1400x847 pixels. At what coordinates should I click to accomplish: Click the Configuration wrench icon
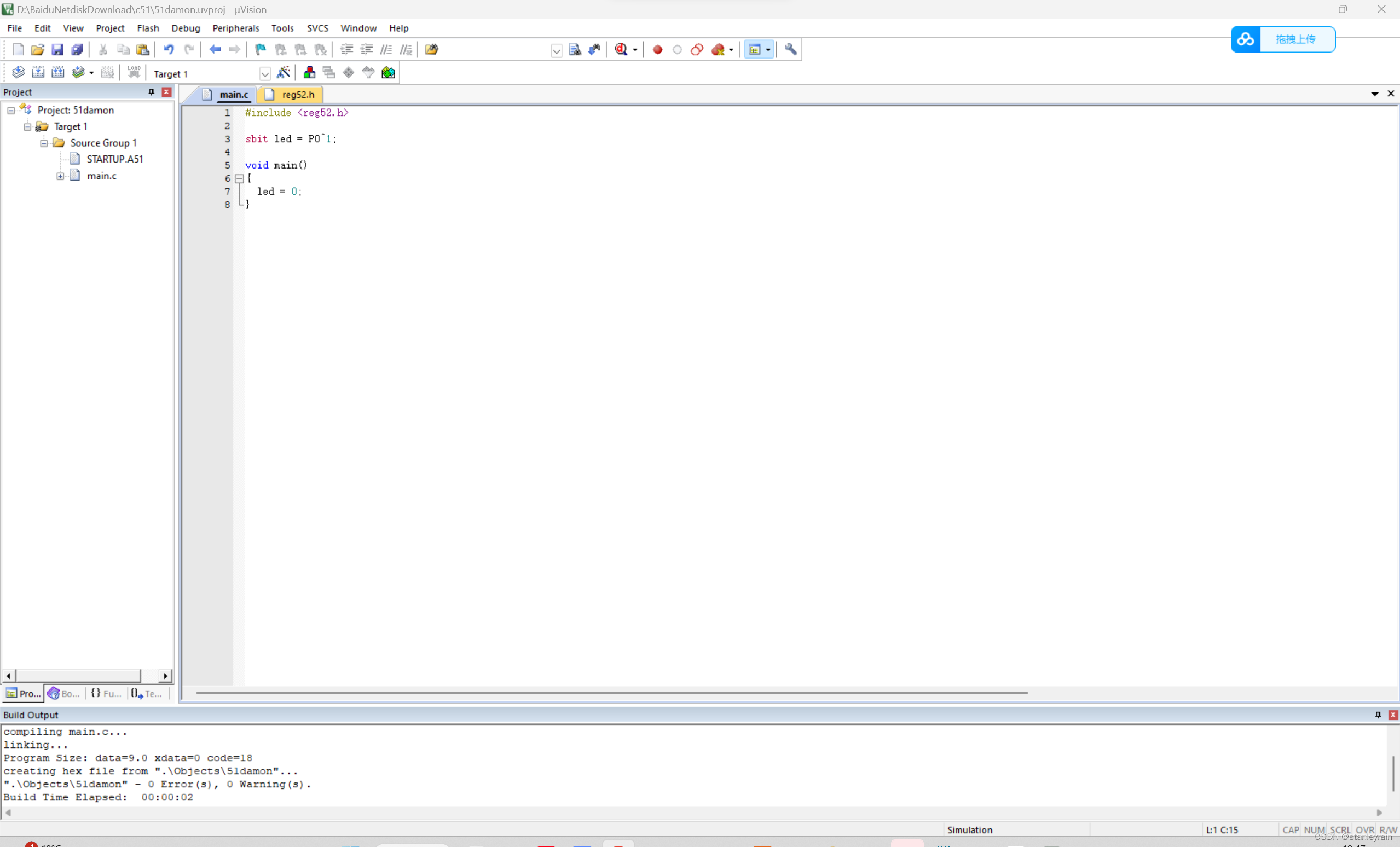pyautogui.click(x=790, y=49)
